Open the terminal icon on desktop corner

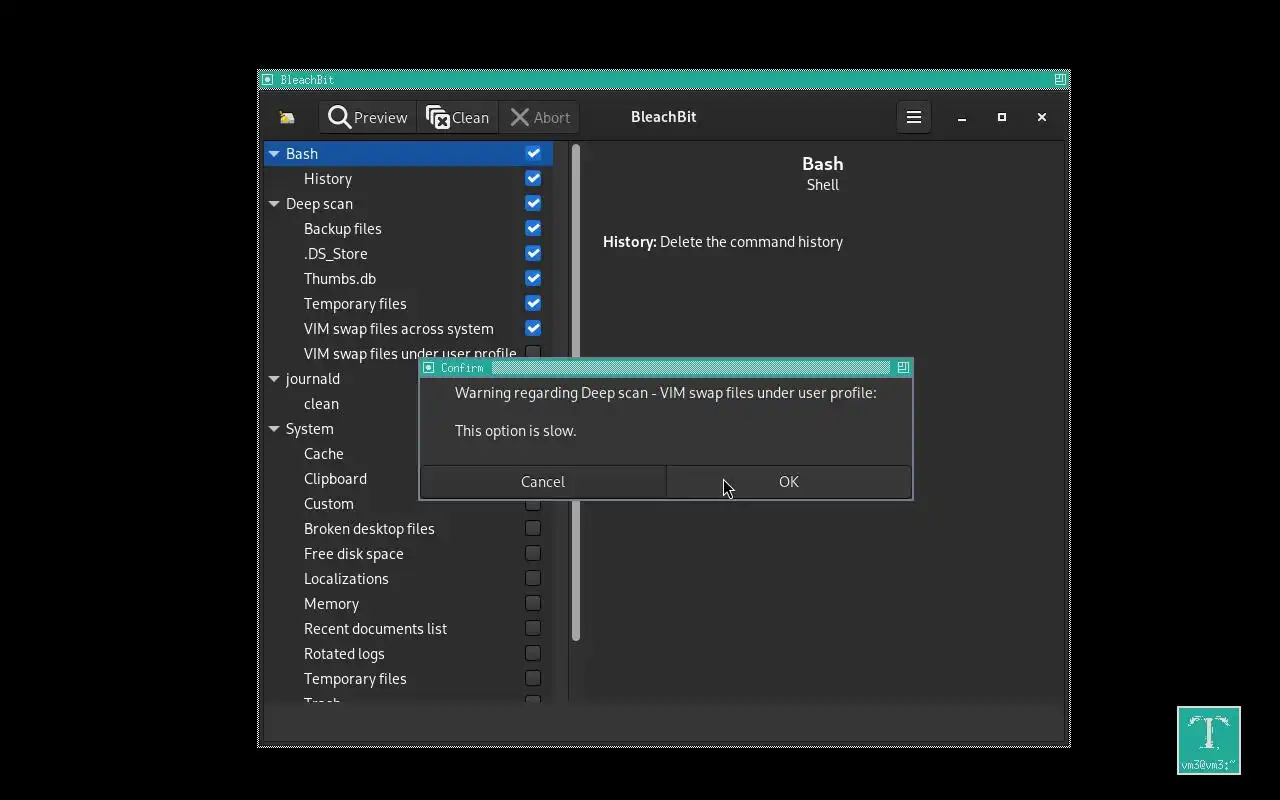pyautogui.click(x=1209, y=740)
